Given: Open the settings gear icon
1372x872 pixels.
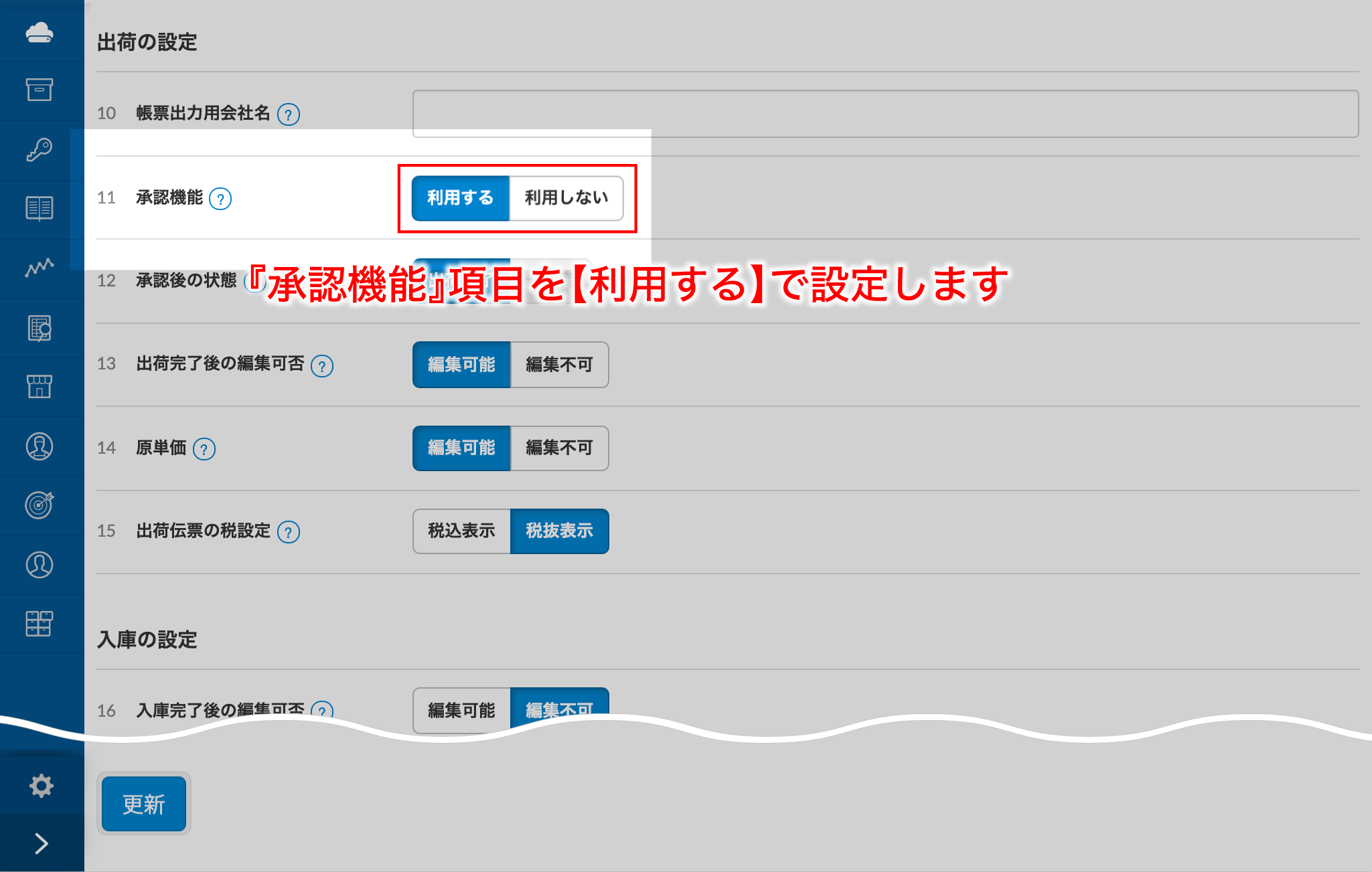Looking at the screenshot, I should coord(42,786).
